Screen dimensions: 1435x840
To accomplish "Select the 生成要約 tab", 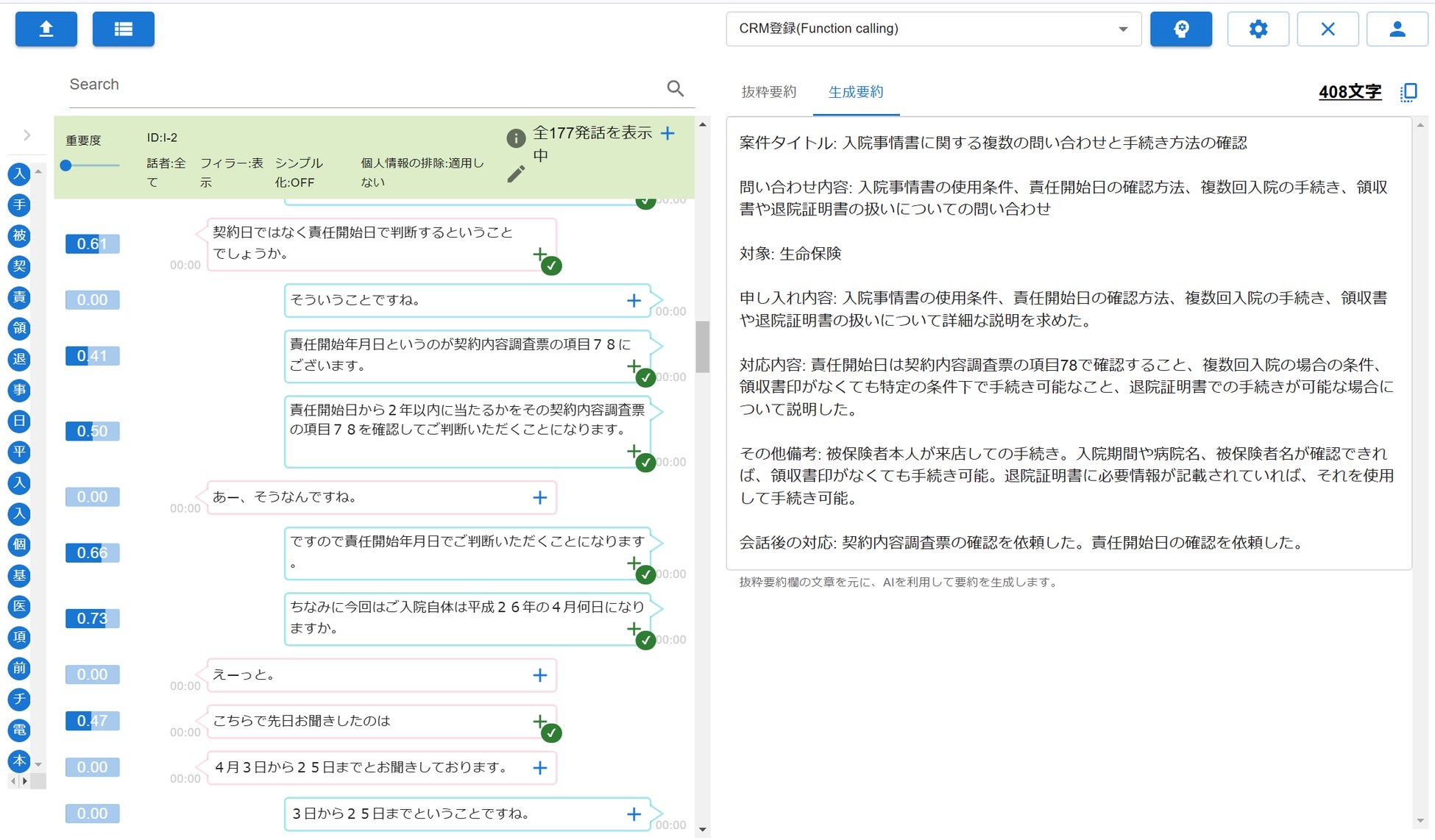I will click(x=855, y=92).
